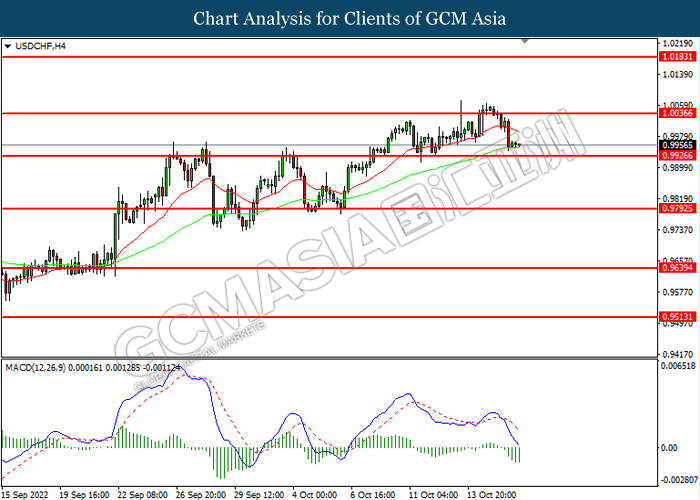Click the 1.01390 price scale value

click(678, 74)
